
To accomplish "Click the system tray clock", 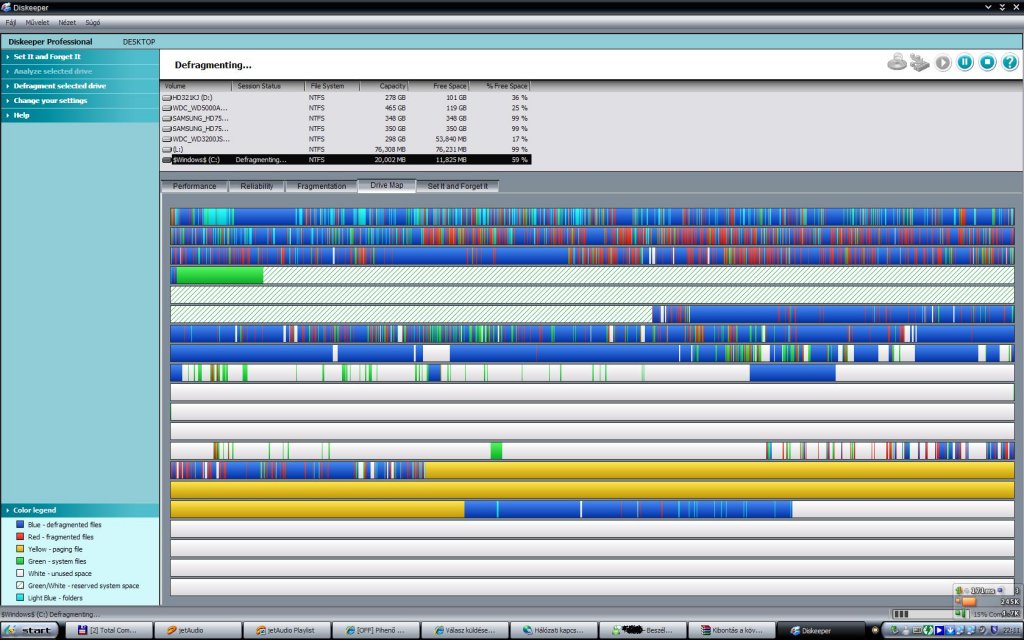I will coord(1014,630).
